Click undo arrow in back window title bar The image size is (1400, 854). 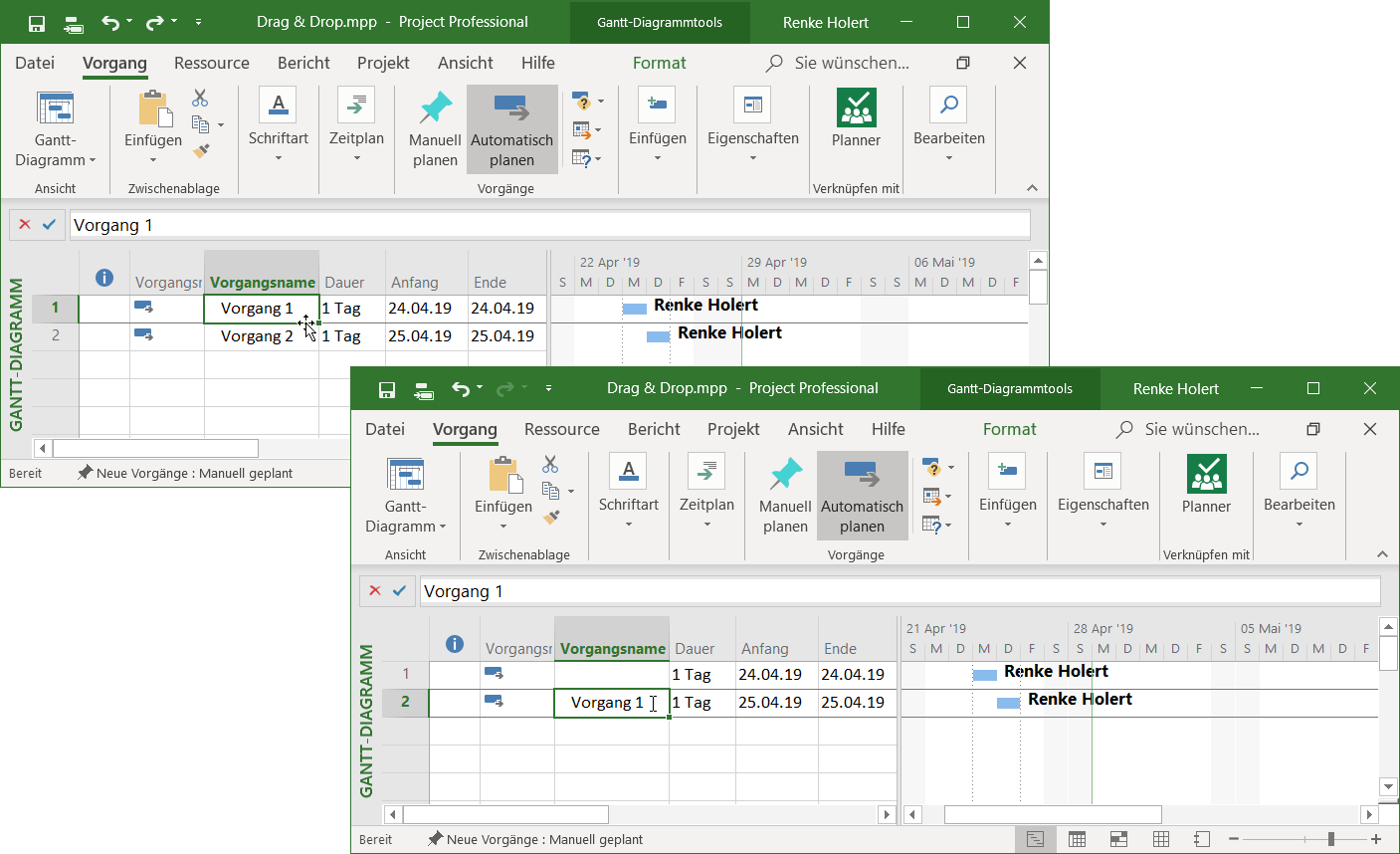(x=110, y=22)
